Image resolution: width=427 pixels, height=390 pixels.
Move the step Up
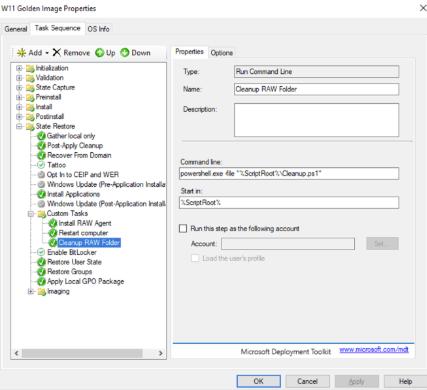(105, 53)
